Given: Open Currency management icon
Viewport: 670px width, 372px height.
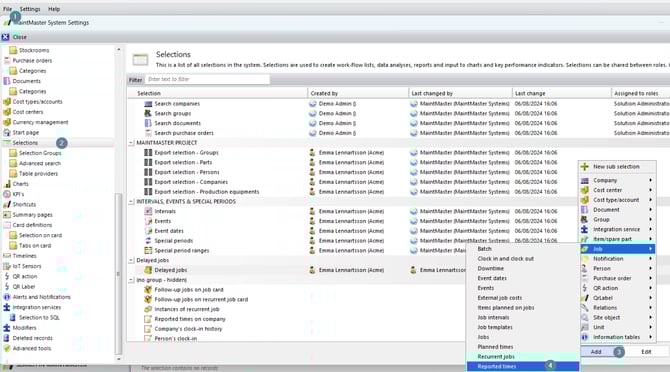Looking at the screenshot, I should coord(7,122).
